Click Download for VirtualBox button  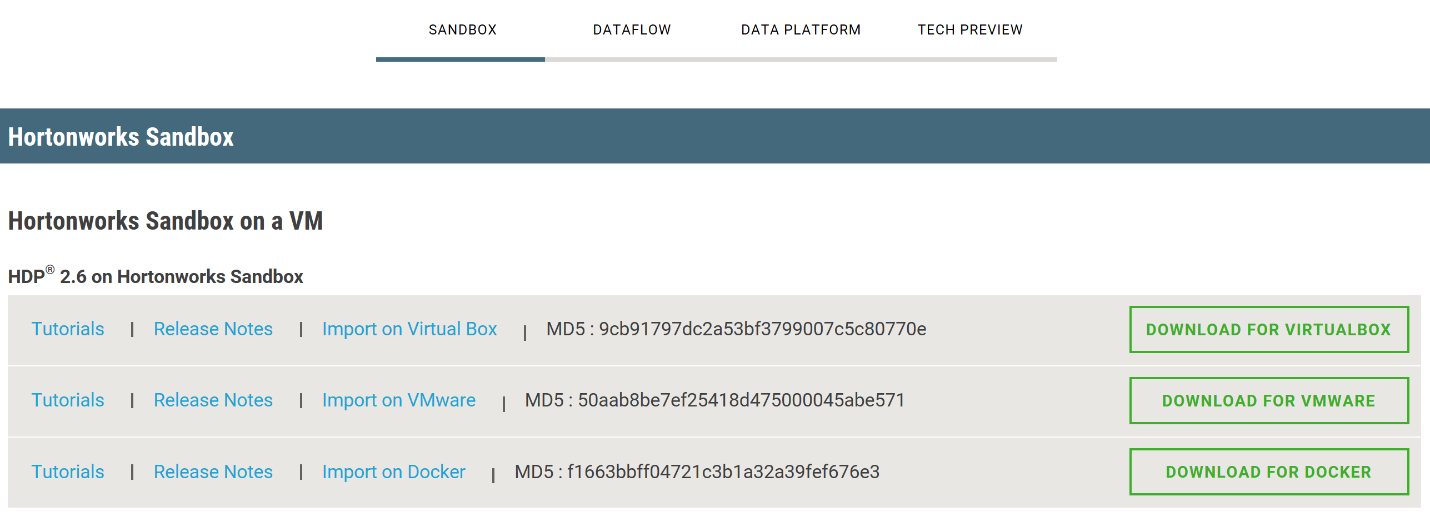click(1269, 330)
